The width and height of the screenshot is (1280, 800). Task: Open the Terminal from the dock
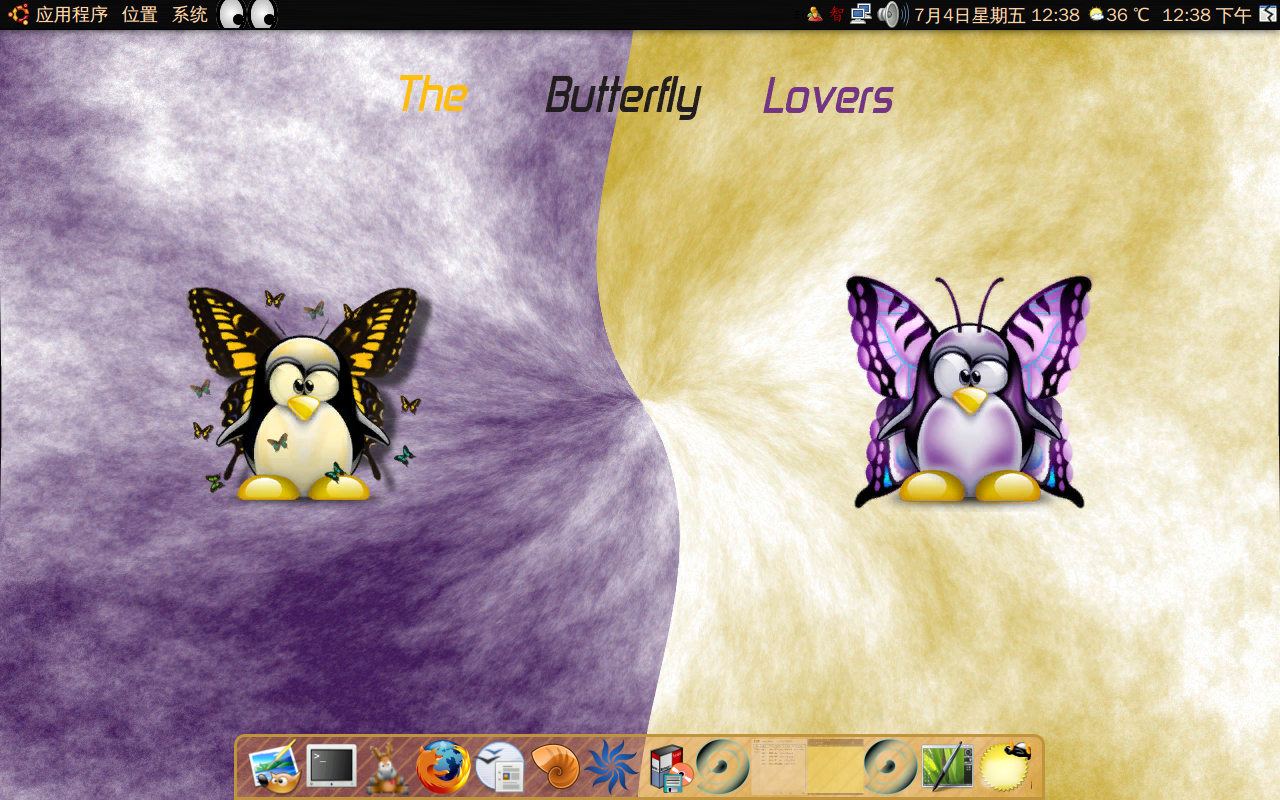tap(331, 767)
